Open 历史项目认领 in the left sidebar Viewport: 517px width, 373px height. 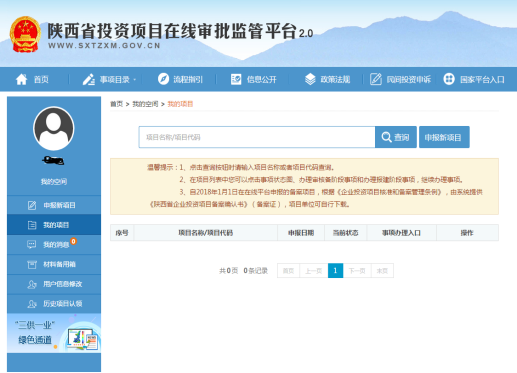54,304
